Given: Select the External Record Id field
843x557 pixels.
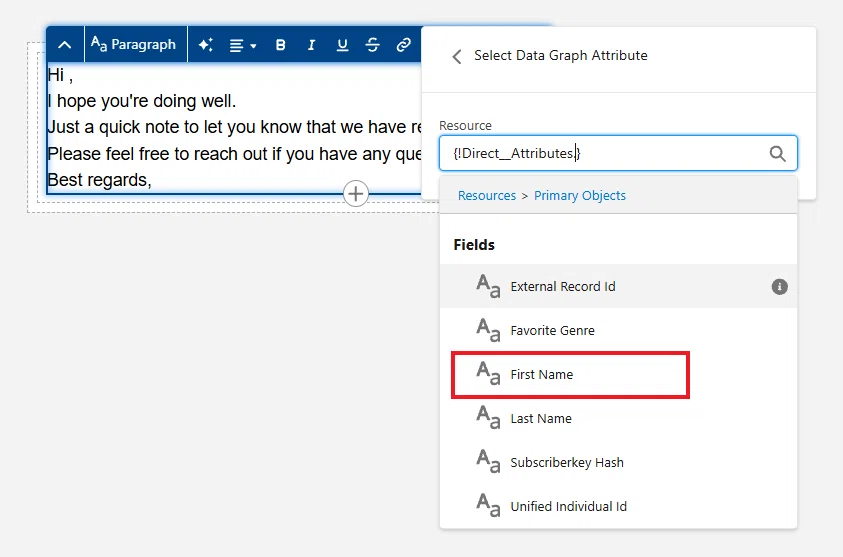Looking at the screenshot, I should 618,286.
